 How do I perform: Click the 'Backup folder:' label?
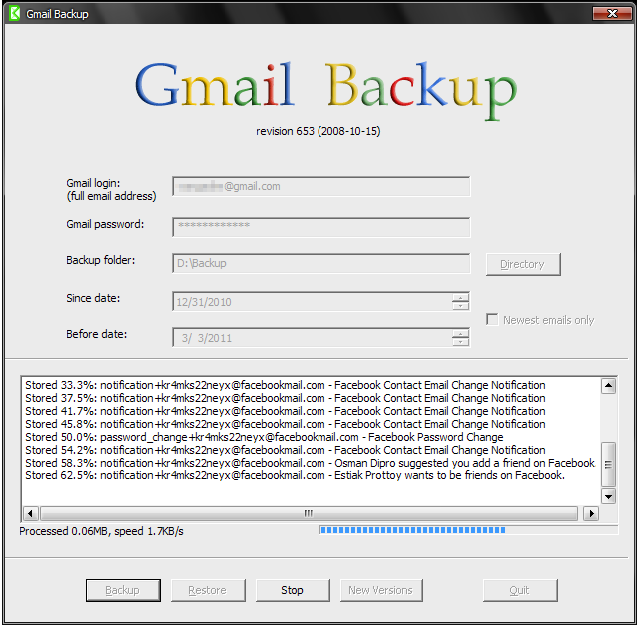coord(101,260)
